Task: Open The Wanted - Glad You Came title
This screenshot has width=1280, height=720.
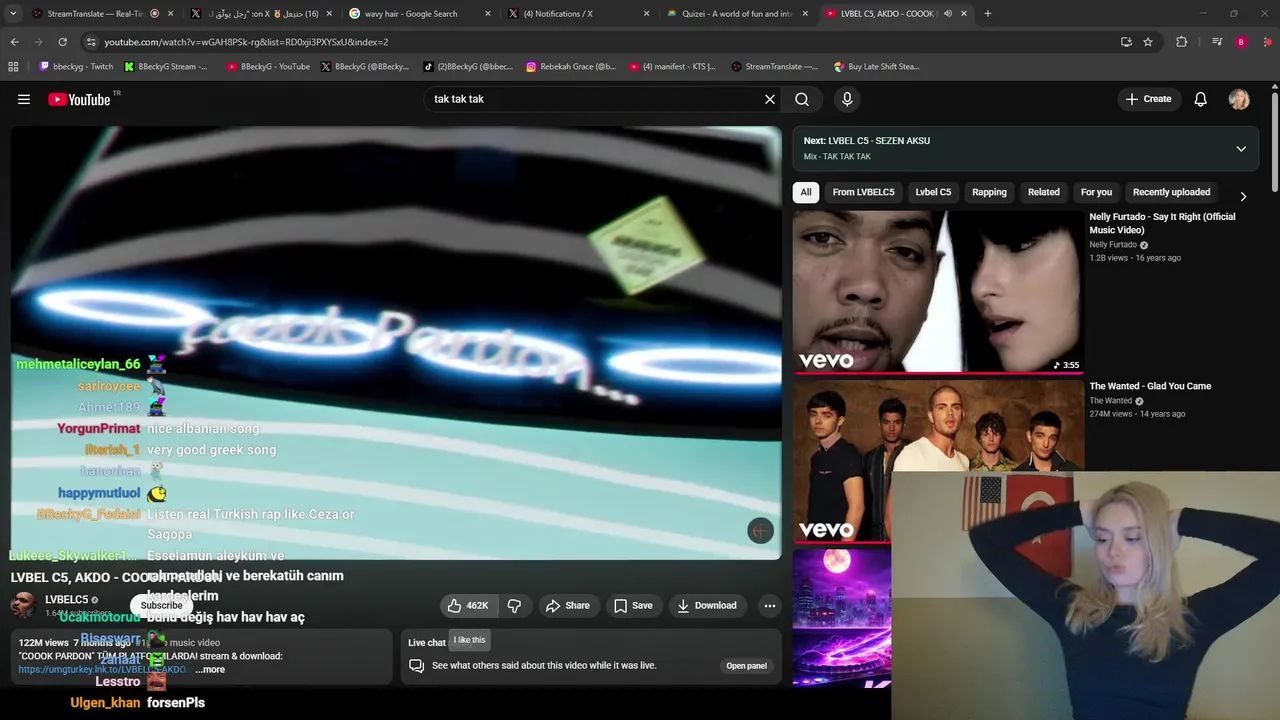Action: 1150,386
